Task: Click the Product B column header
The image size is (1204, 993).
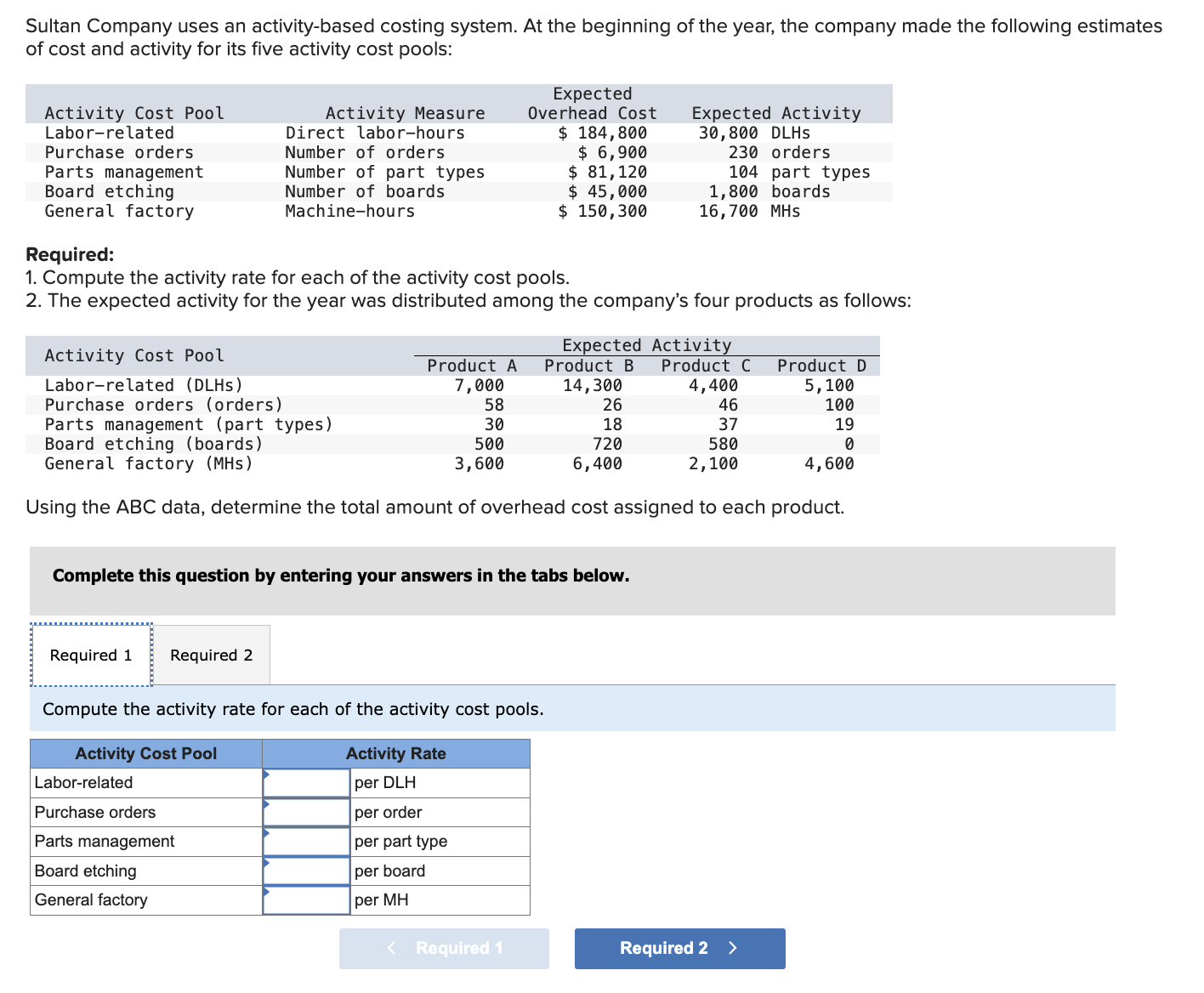Action: click(x=589, y=366)
